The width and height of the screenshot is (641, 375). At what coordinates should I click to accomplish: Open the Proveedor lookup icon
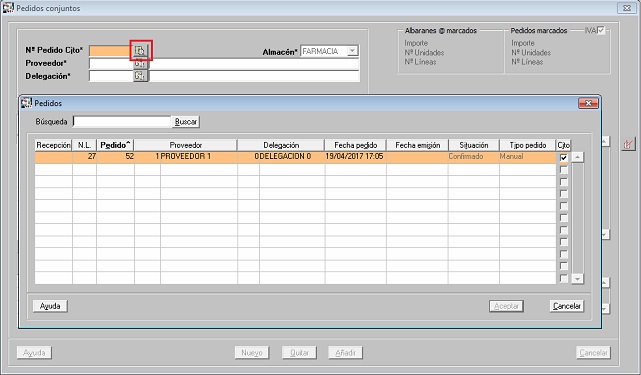(141, 63)
